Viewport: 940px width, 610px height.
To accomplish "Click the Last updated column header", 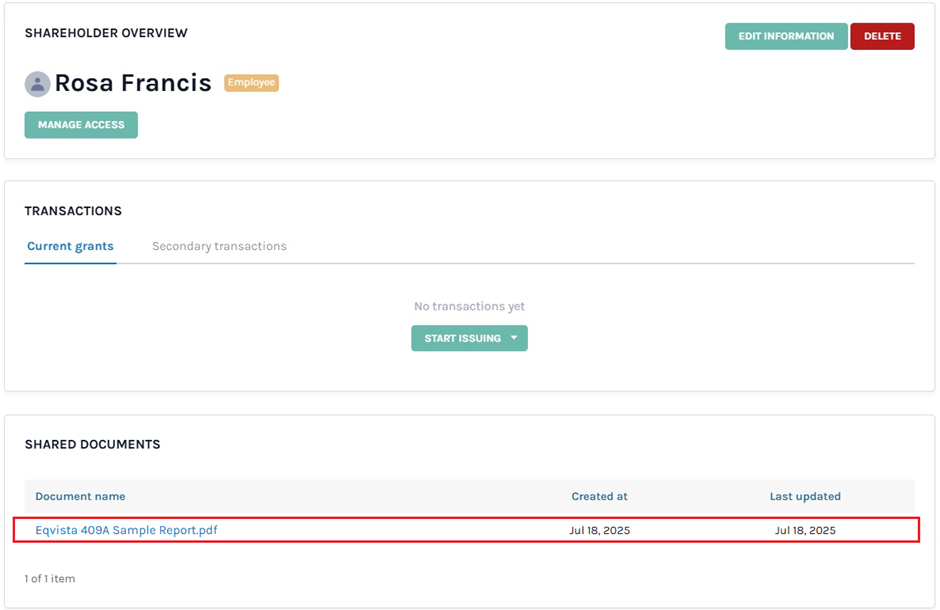I will (805, 496).
